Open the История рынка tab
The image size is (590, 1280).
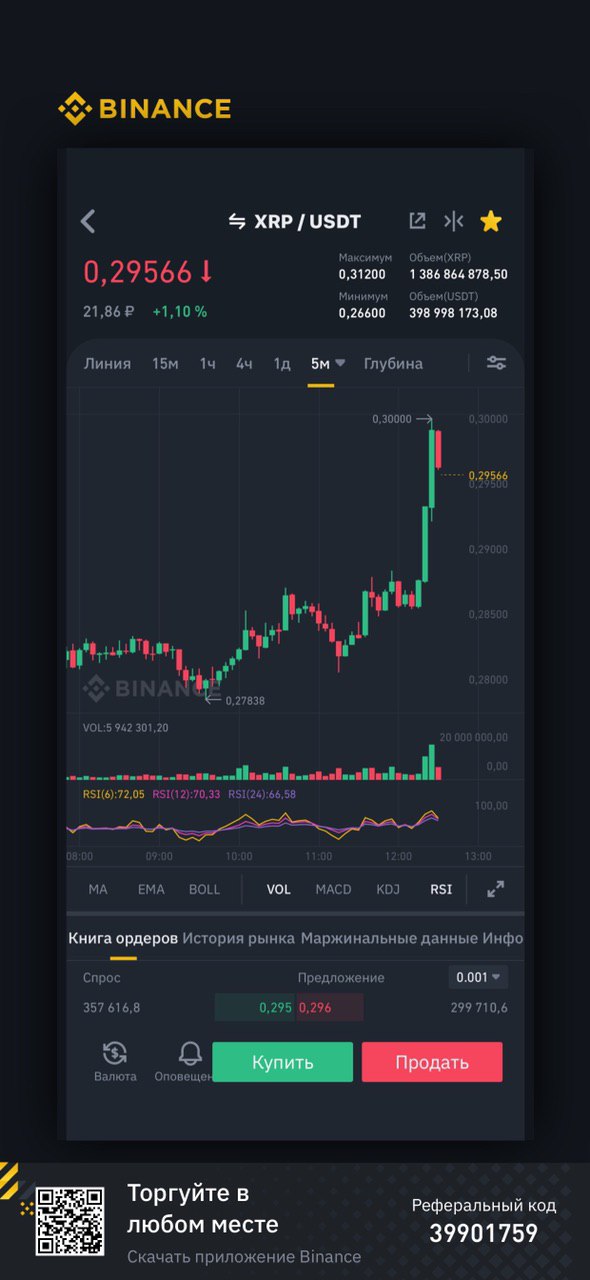coord(238,938)
